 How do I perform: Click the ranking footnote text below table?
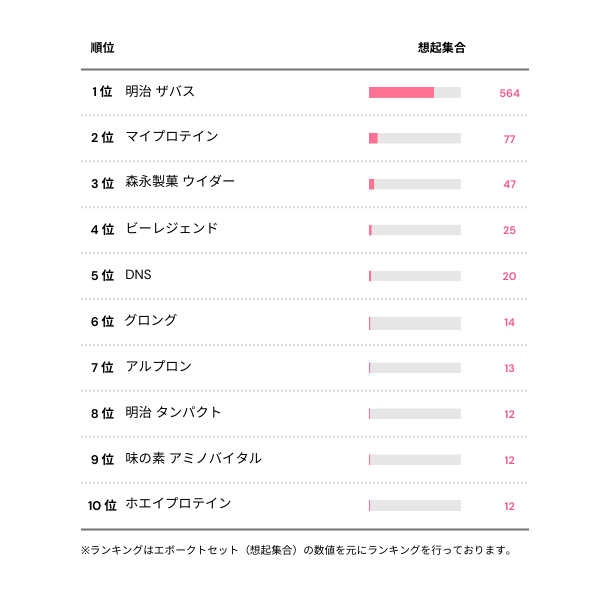pyautogui.click(x=297, y=550)
